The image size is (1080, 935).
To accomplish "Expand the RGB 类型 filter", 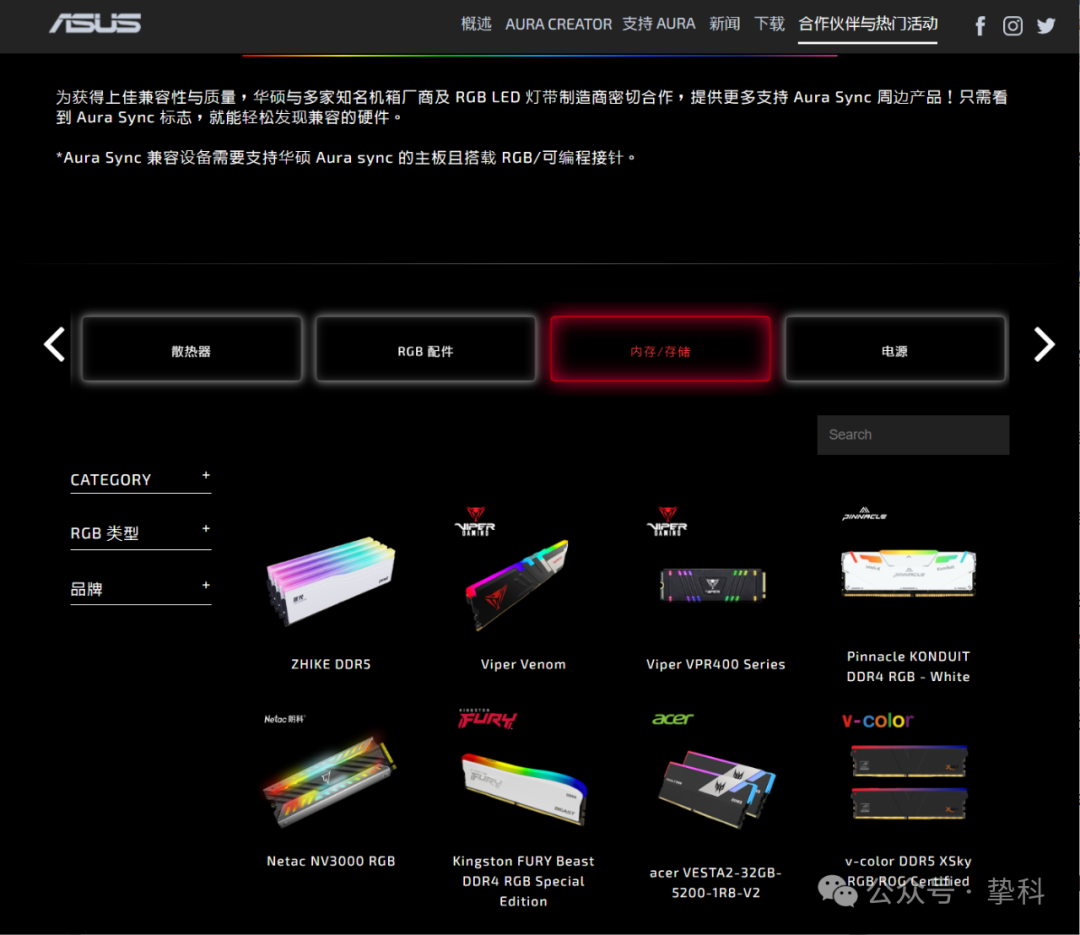I will [141, 533].
